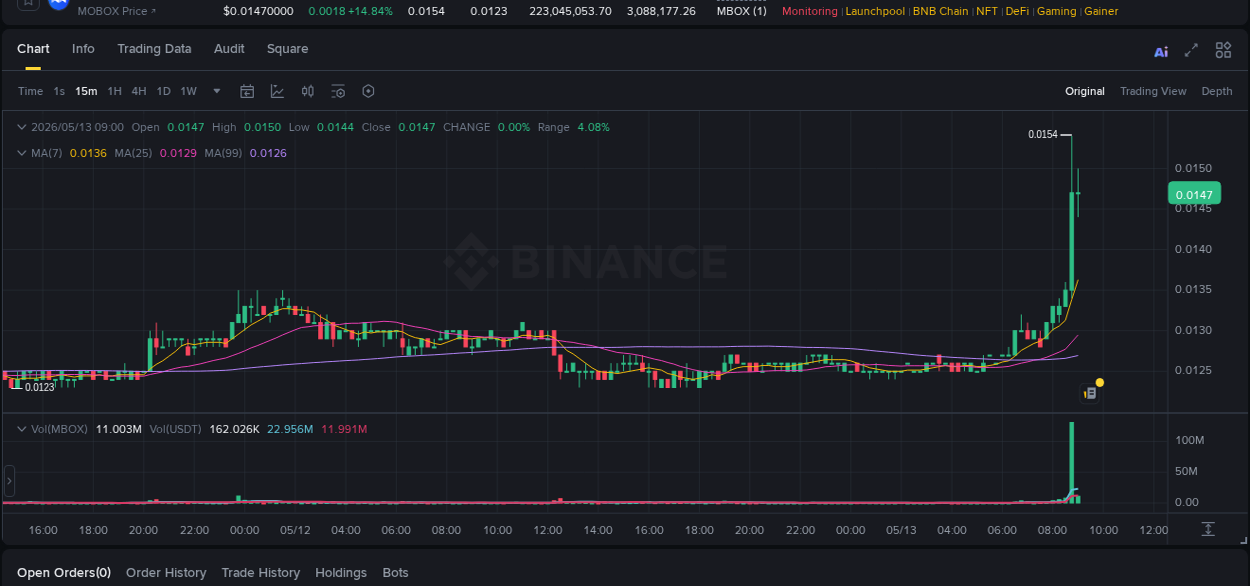The image size is (1250, 586).
Task: Select the 1s time interval
Action: tap(59, 91)
